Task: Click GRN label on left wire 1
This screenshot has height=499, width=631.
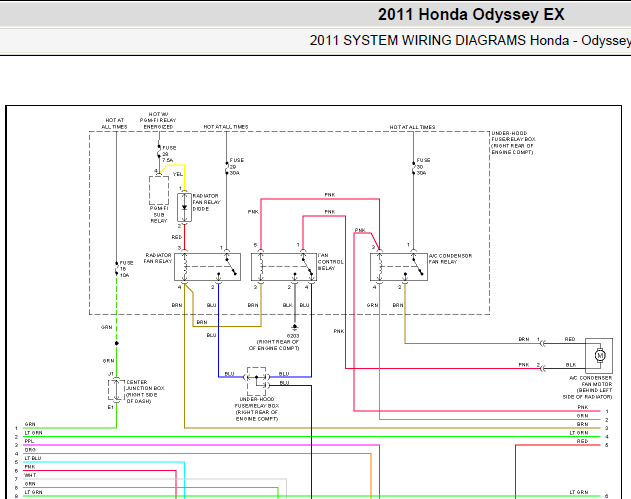Action: click(30, 424)
